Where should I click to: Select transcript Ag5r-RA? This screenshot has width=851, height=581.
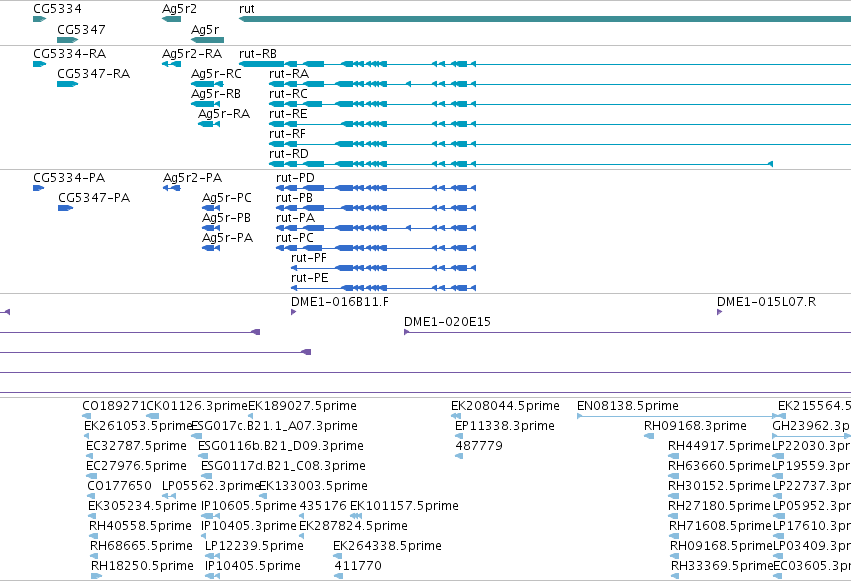click(x=224, y=114)
